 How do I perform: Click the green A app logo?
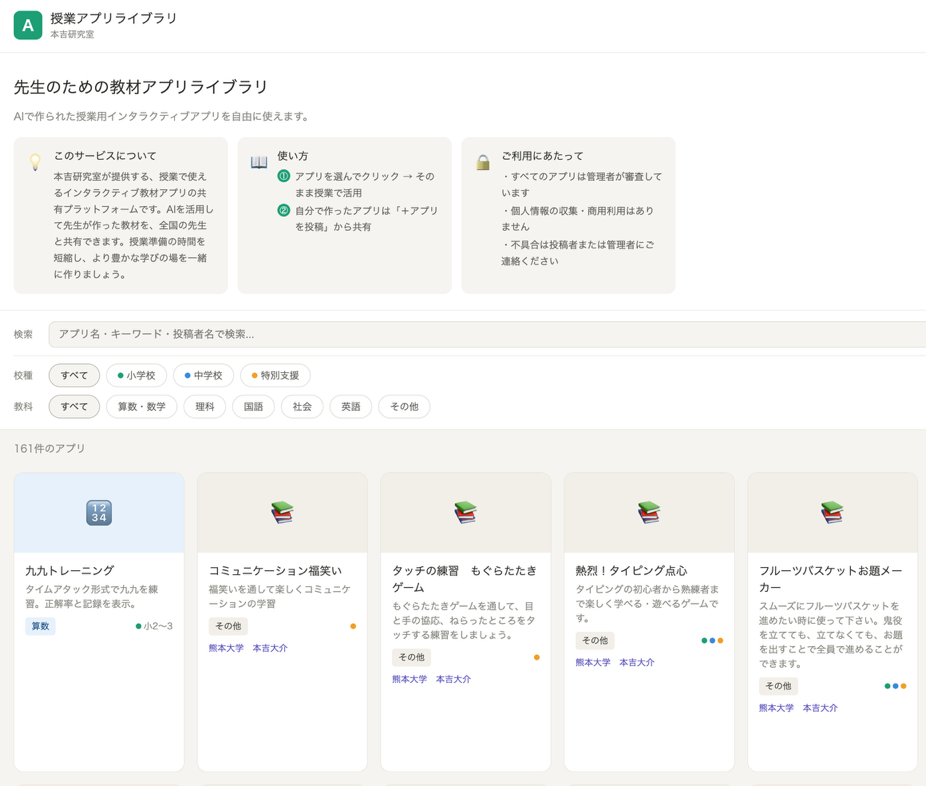point(28,25)
